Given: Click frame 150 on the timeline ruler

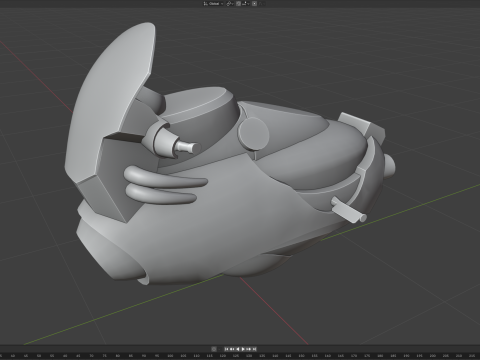Looking at the screenshot, I should pyautogui.click(x=302, y=356).
